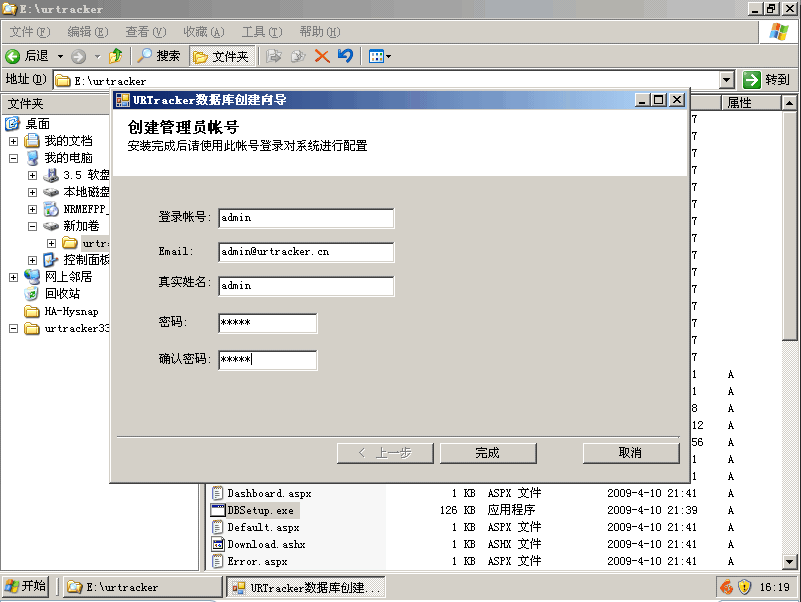The image size is (801, 602).
Task: Open the Views dropdown arrow
Action: pos(388,56)
